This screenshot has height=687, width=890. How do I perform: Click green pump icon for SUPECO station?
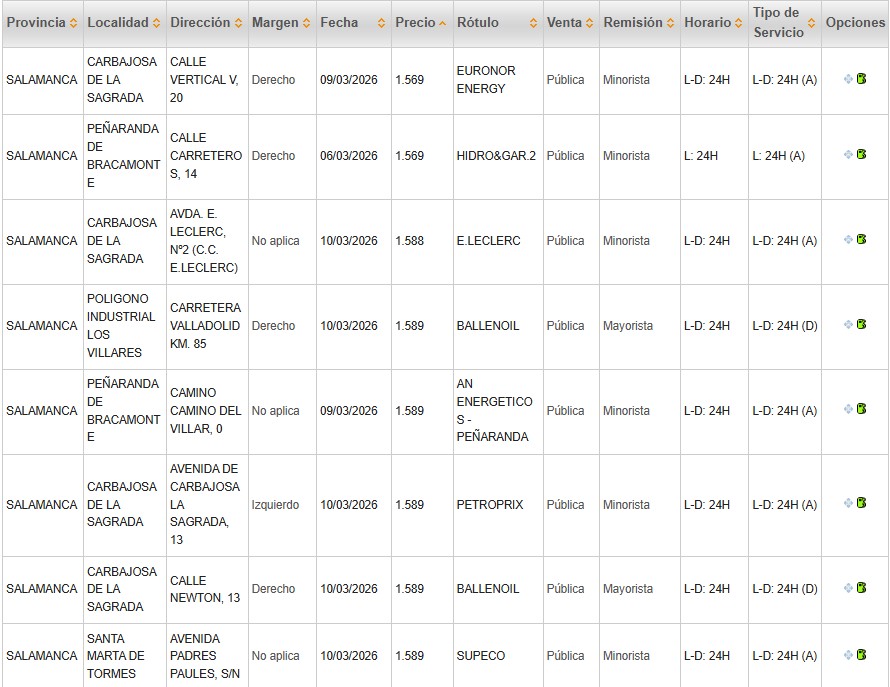(x=862, y=655)
